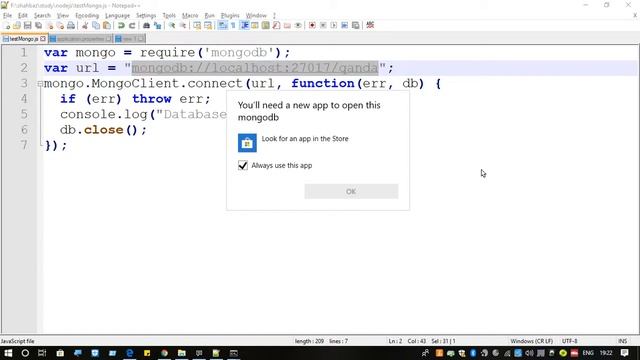The image size is (640, 360).
Task: Uncheck Always use this app
Action: tap(243, 165)
